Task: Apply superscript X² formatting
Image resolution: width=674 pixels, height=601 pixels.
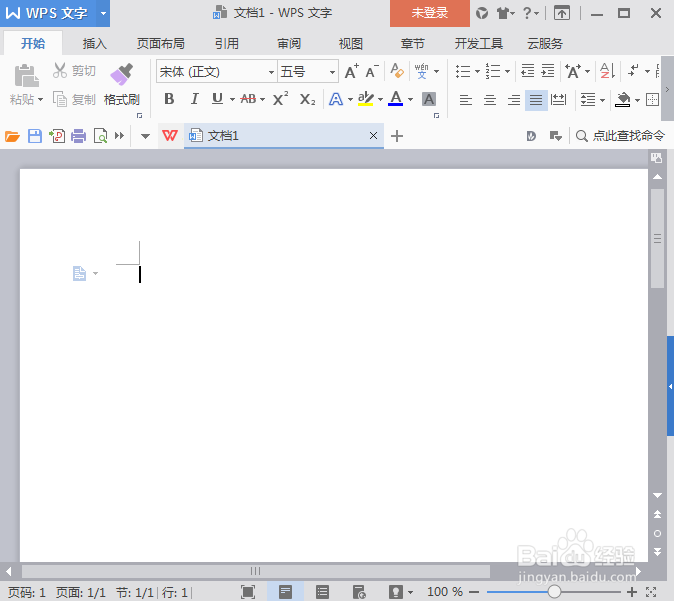Action: pos(281,99)
